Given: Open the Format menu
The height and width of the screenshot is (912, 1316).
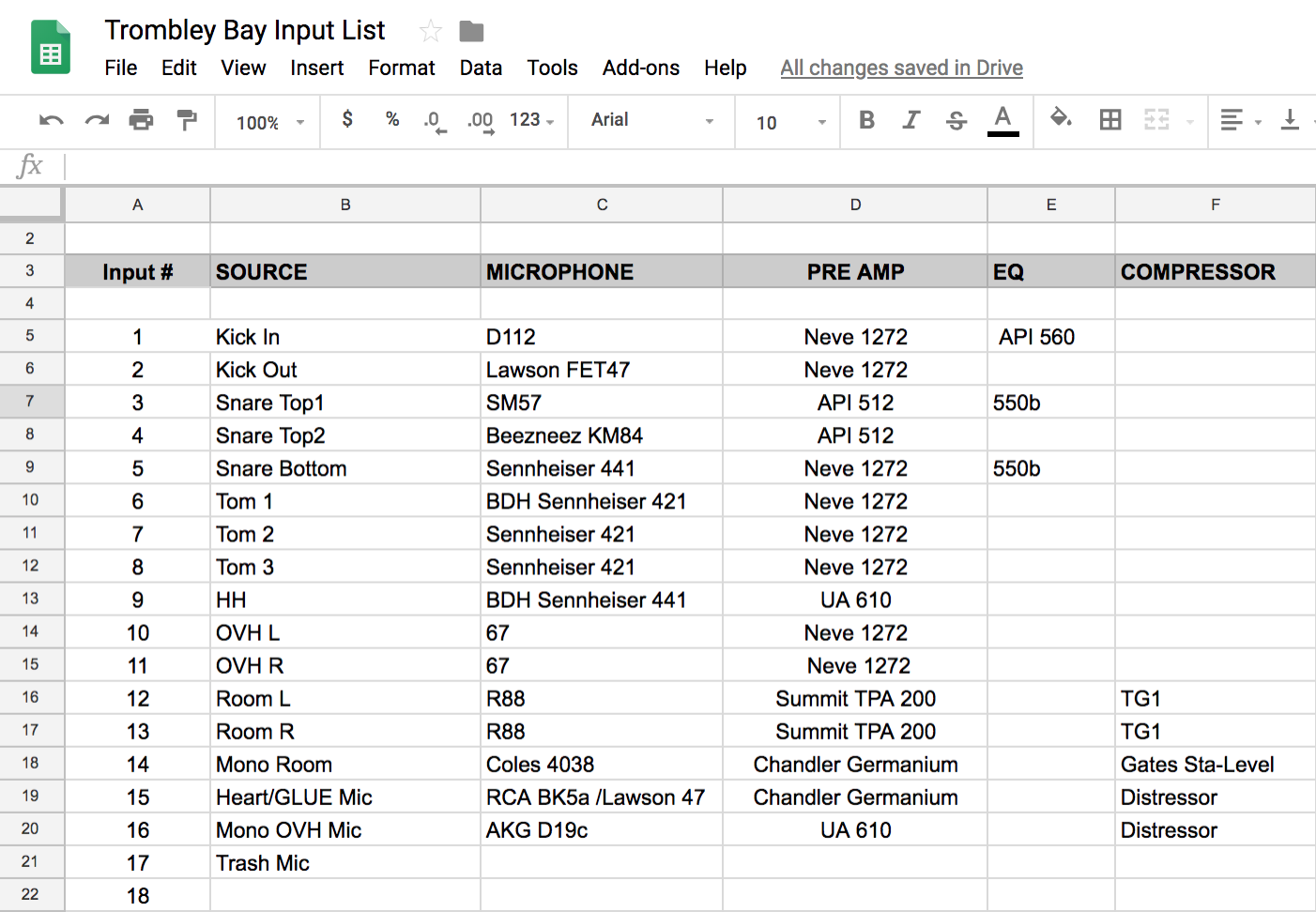Looking at the screenshot, I should [x=402, y=68].
